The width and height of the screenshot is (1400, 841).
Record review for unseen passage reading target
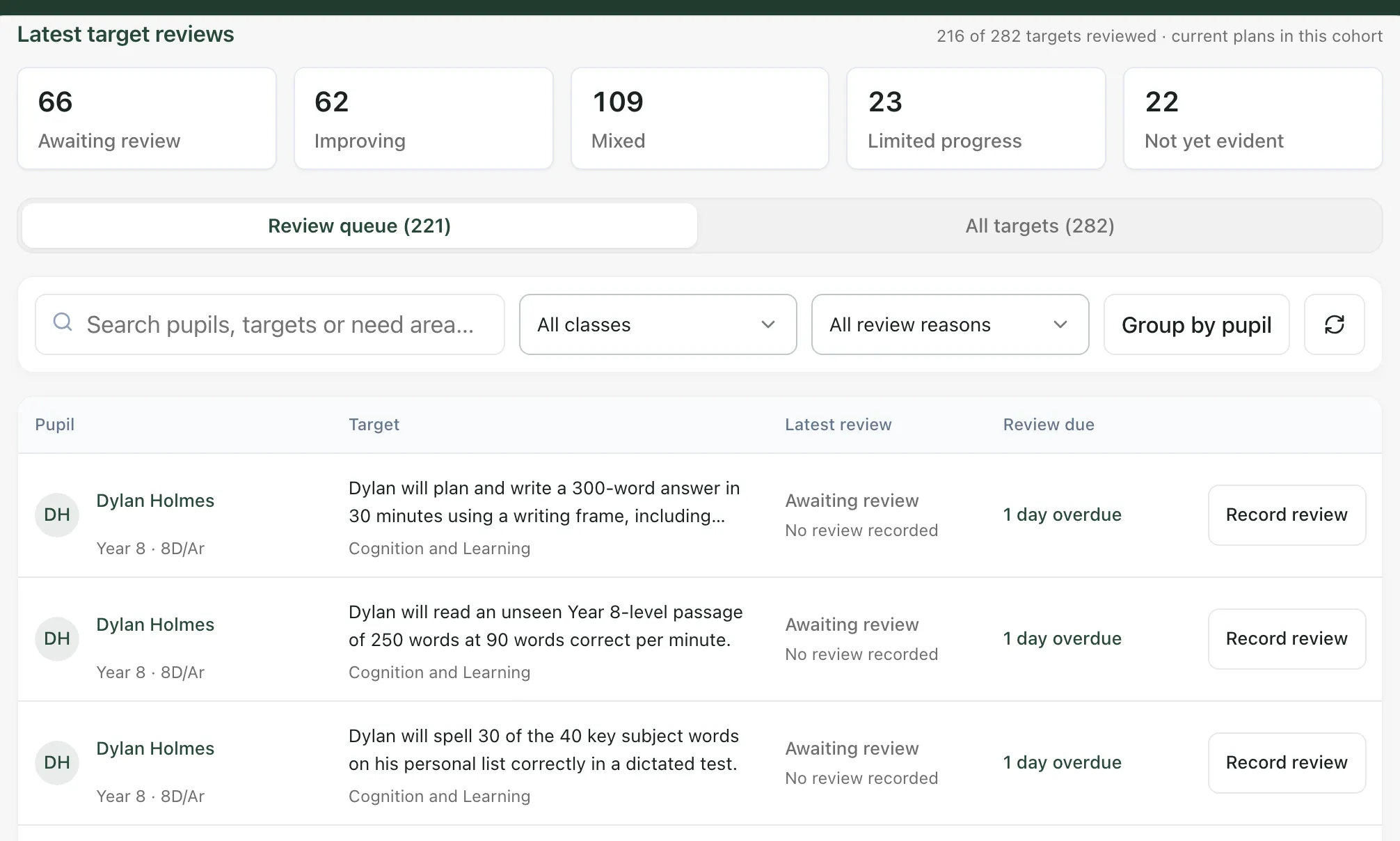tap(1287, 639)
